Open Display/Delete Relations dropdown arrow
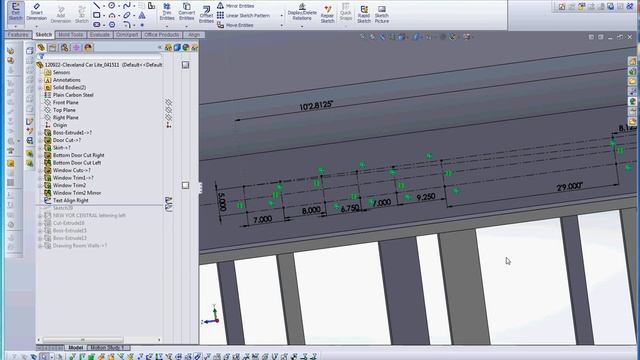This screenshot has width=640, height=360. 302,26
